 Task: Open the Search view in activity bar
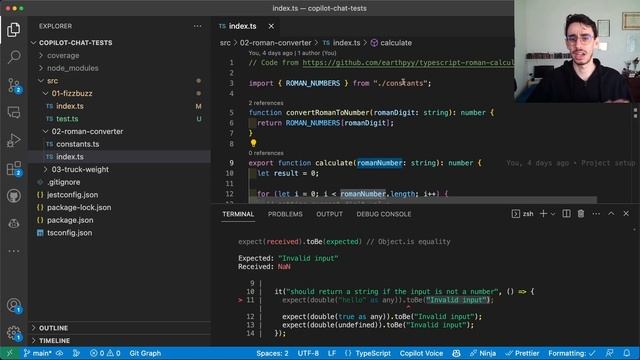coord(13,57)
